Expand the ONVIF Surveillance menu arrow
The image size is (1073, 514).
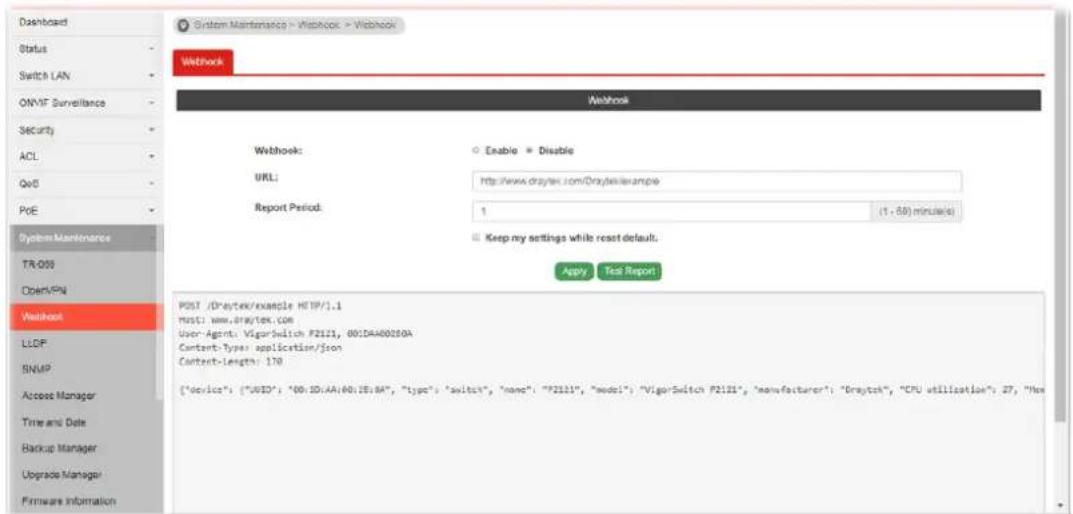[151, 103]
